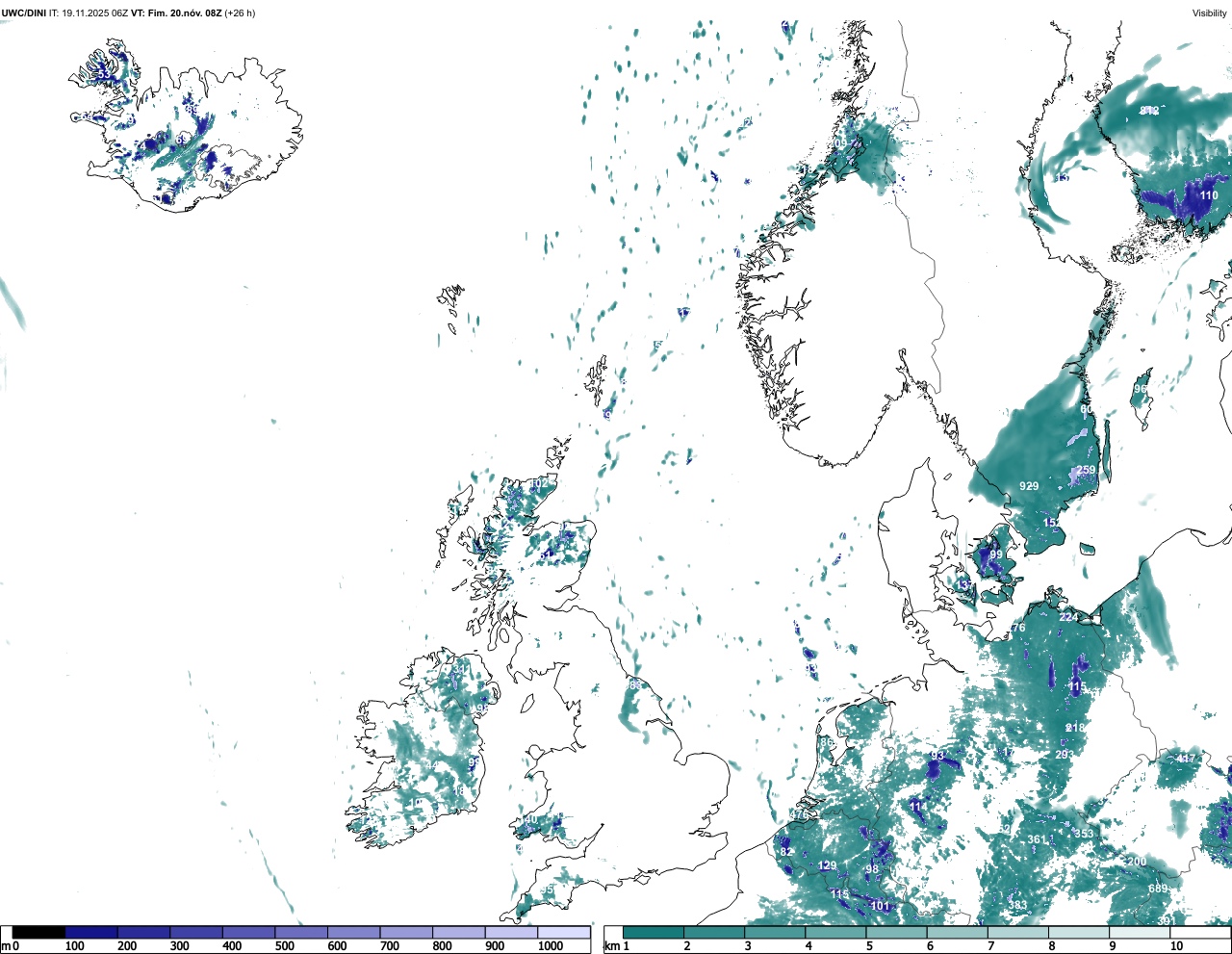Click the 900–1000 m pale swatch
The image size is (1232, 954).
tap(511, 933)
